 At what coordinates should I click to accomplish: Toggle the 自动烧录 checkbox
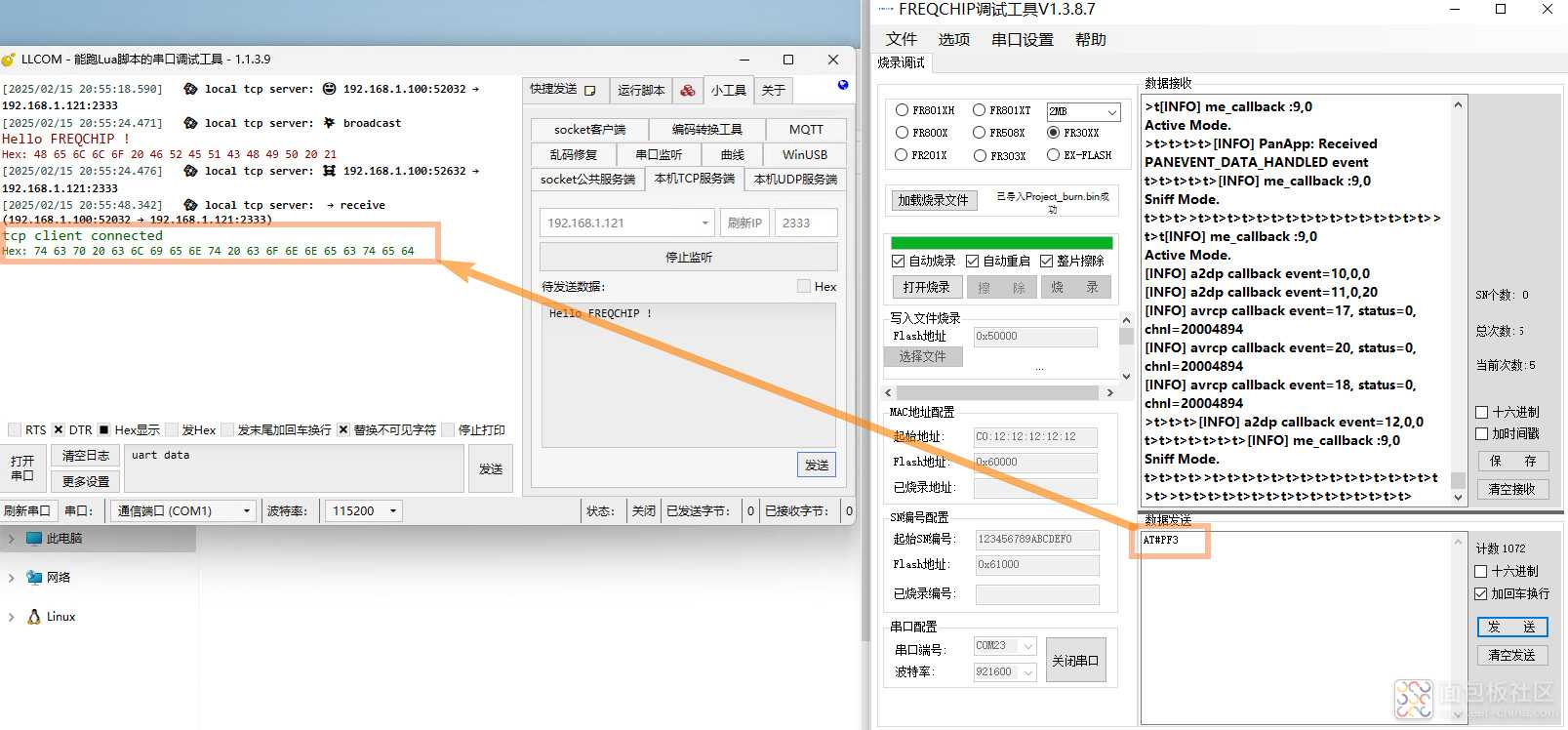(899, 261)
